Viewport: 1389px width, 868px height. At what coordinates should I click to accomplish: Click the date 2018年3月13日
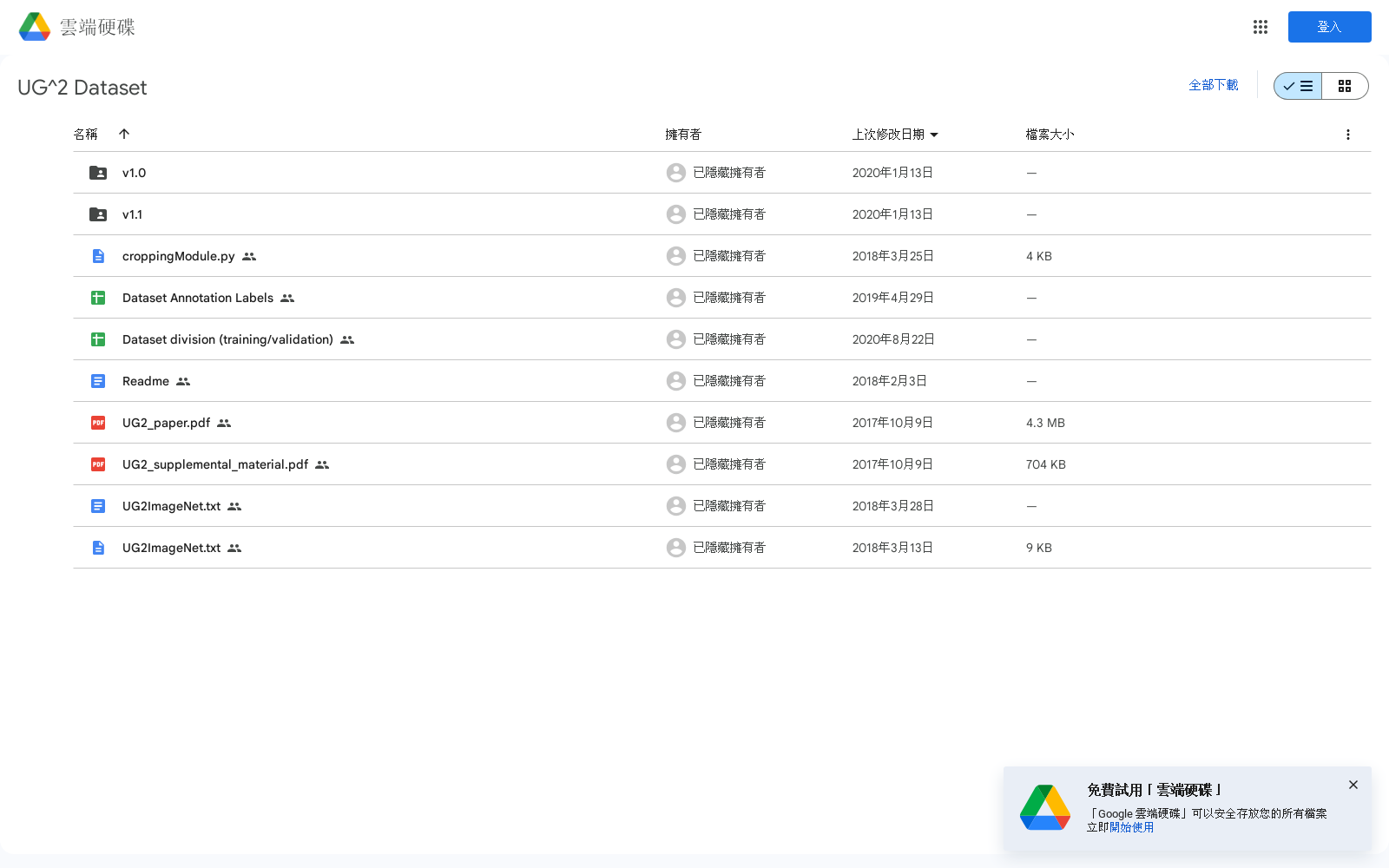892,548
